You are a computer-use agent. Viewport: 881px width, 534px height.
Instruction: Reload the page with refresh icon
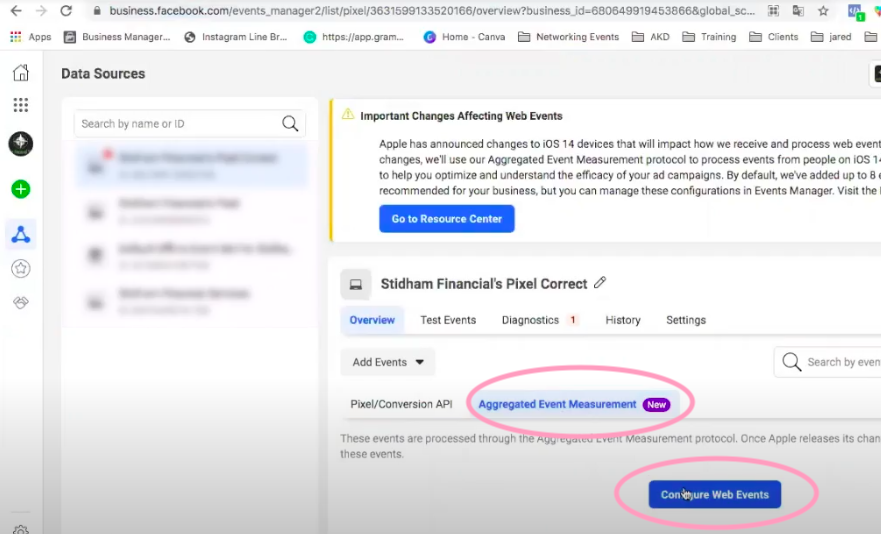66,11
